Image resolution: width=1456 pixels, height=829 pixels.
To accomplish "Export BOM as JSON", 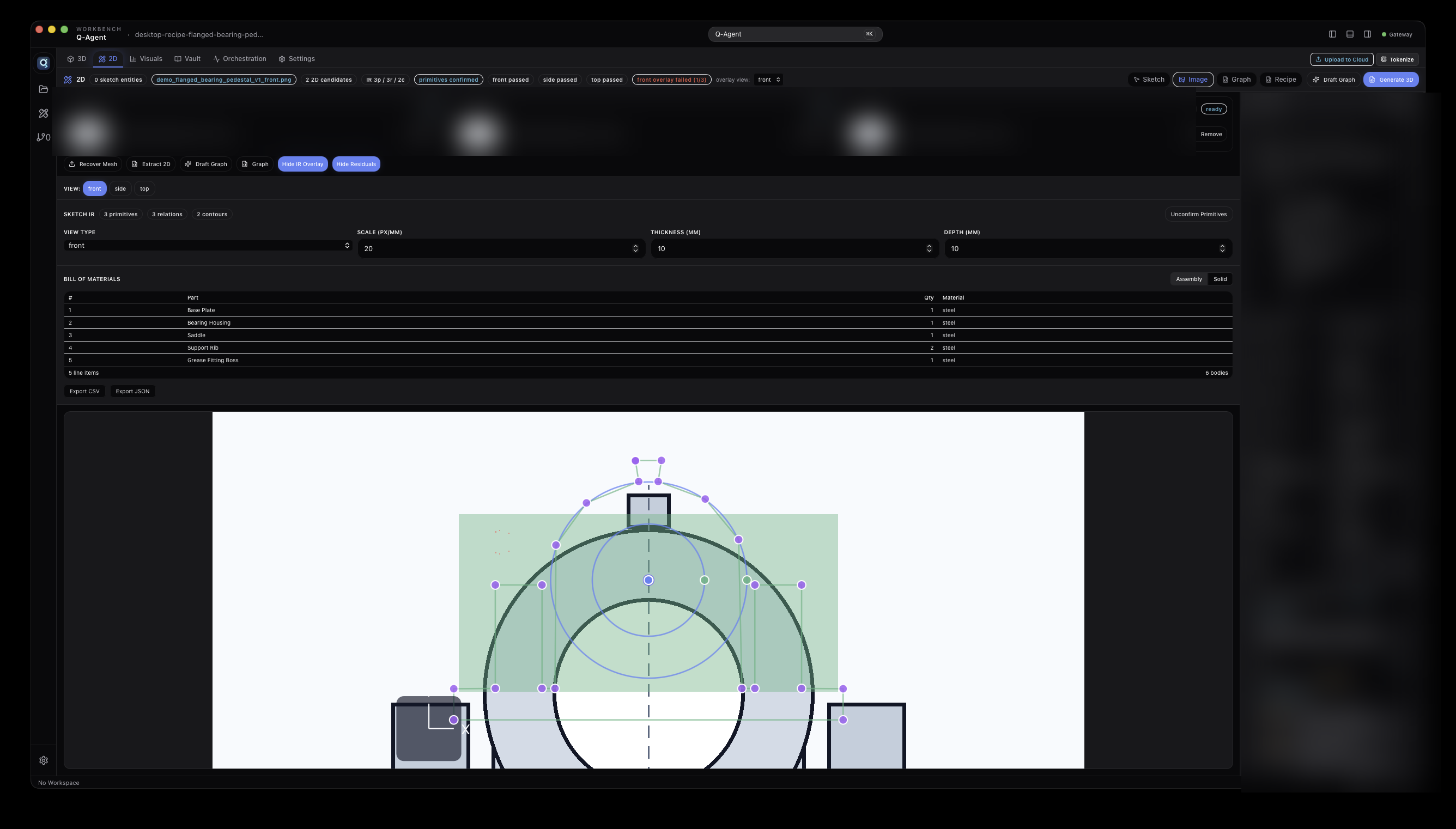I will click(132, 391).
